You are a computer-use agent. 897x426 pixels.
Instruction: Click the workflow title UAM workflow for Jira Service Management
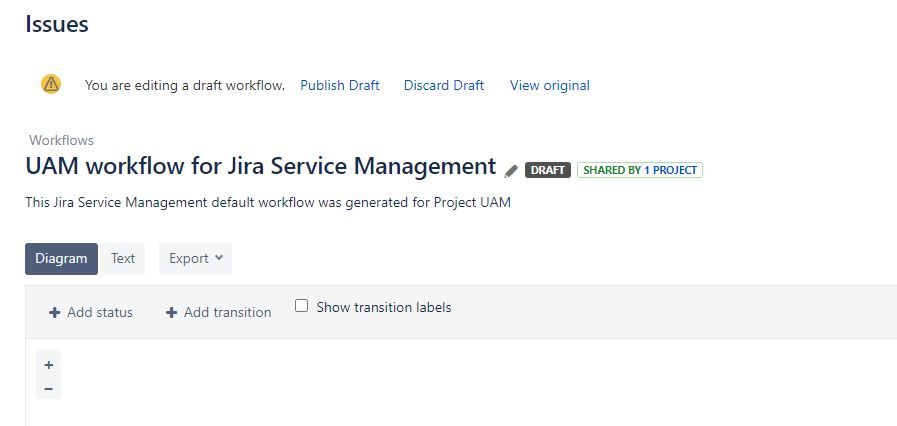pos(261,166)
